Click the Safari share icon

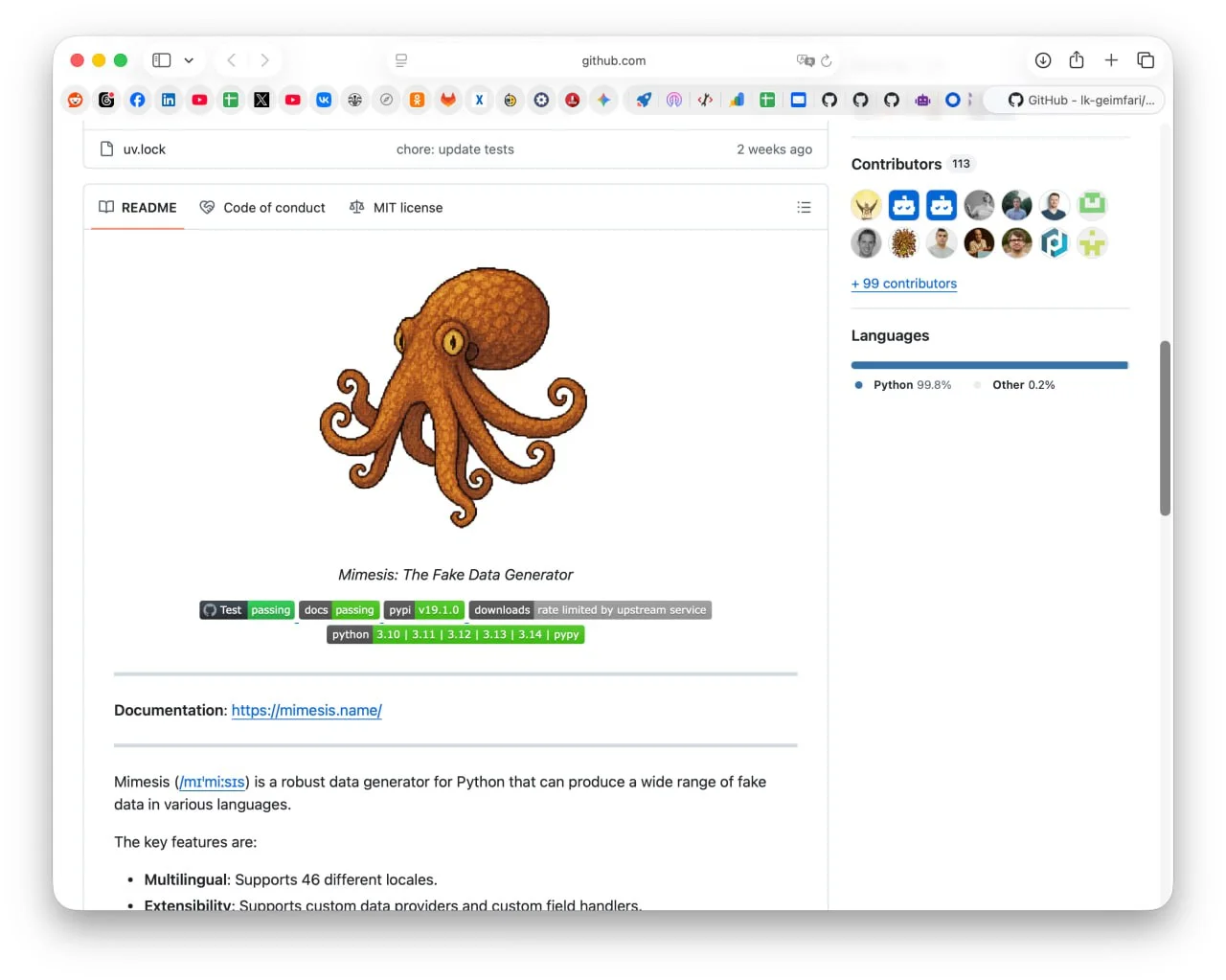point(1077,60)
